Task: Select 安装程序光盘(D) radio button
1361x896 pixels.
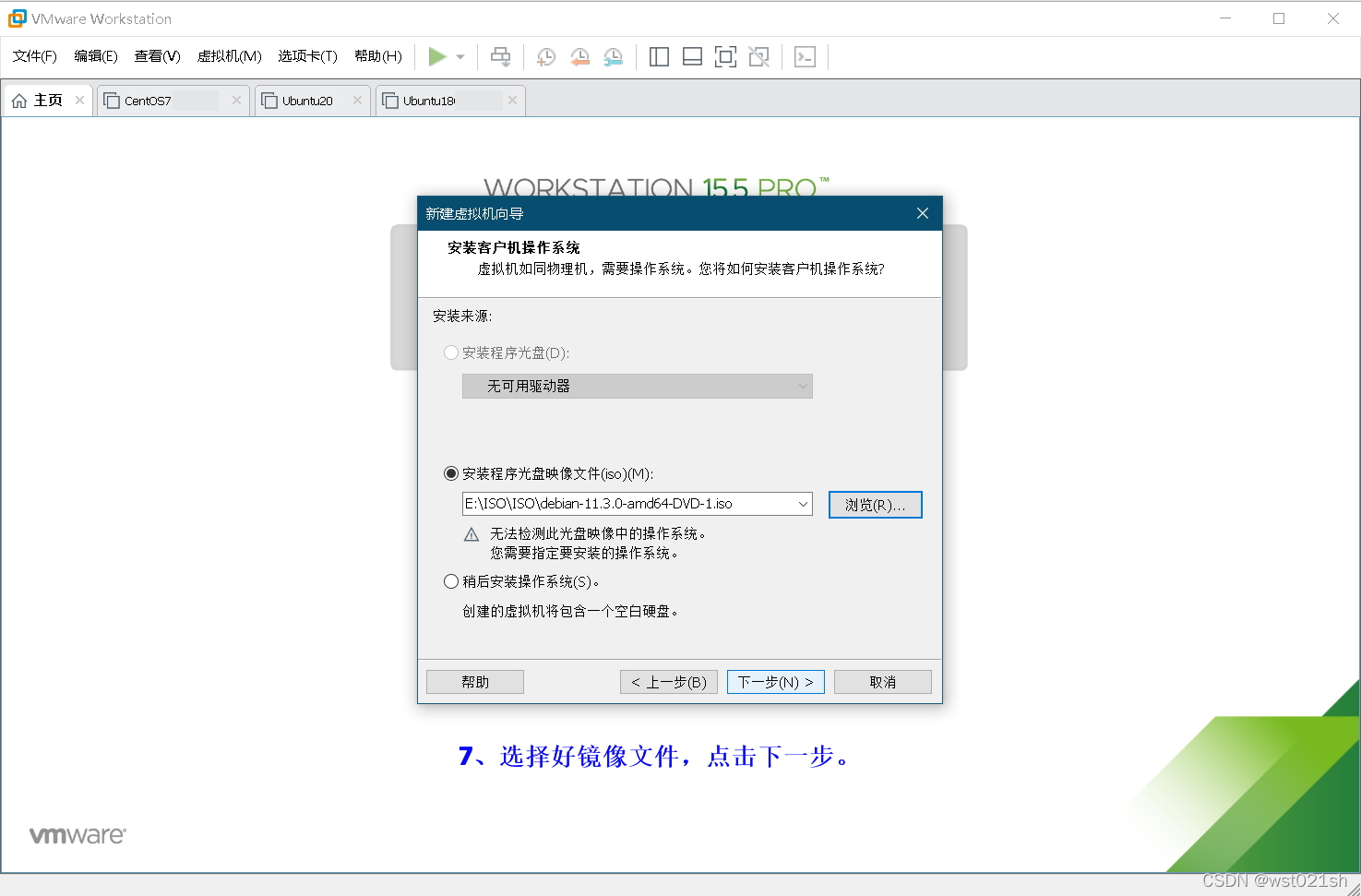Action: click(x=451, y=352)
